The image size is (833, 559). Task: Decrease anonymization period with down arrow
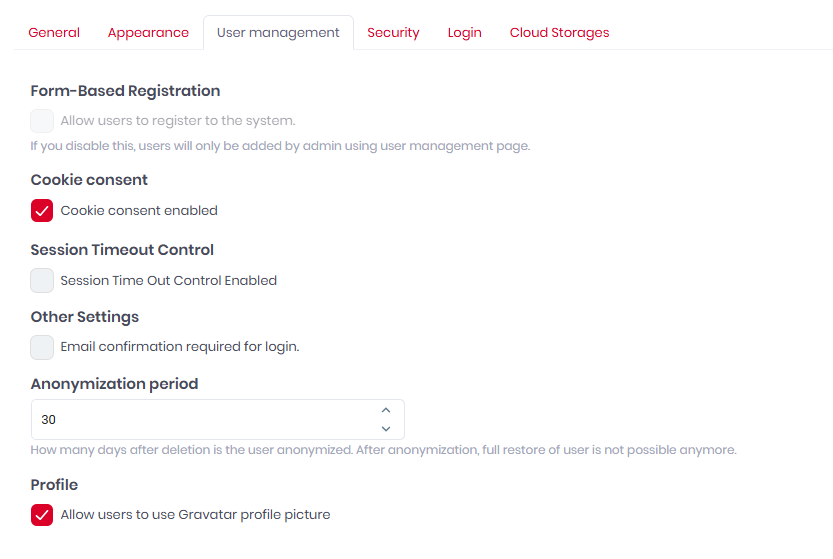tap(386, 429)
